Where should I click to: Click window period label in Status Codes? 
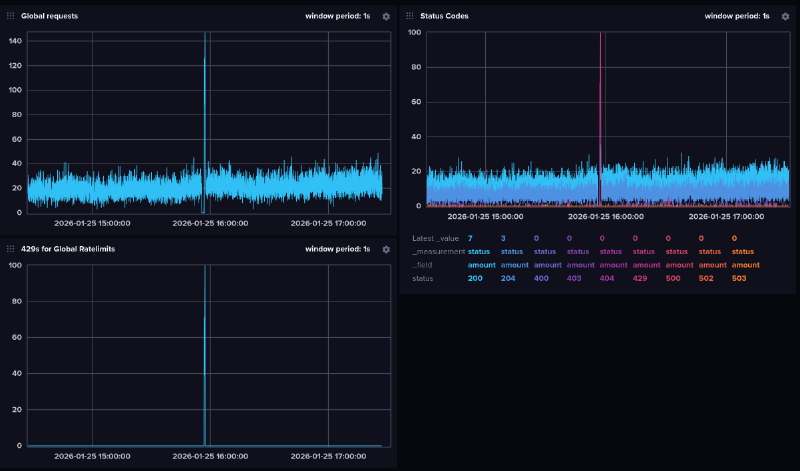coord(737,16)
